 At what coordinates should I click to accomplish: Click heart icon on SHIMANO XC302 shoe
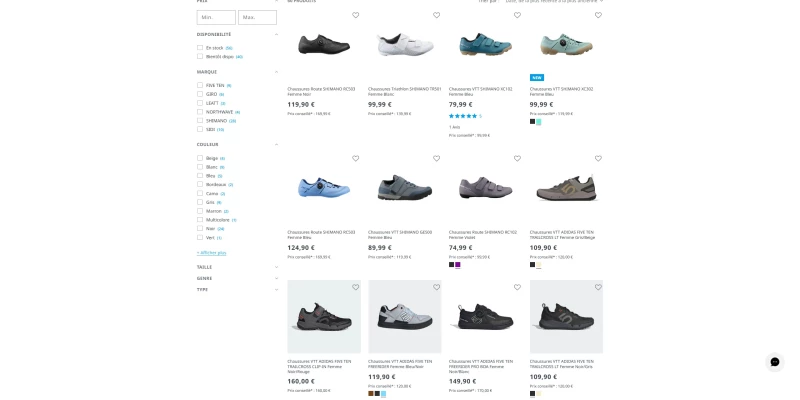point(598,15)
